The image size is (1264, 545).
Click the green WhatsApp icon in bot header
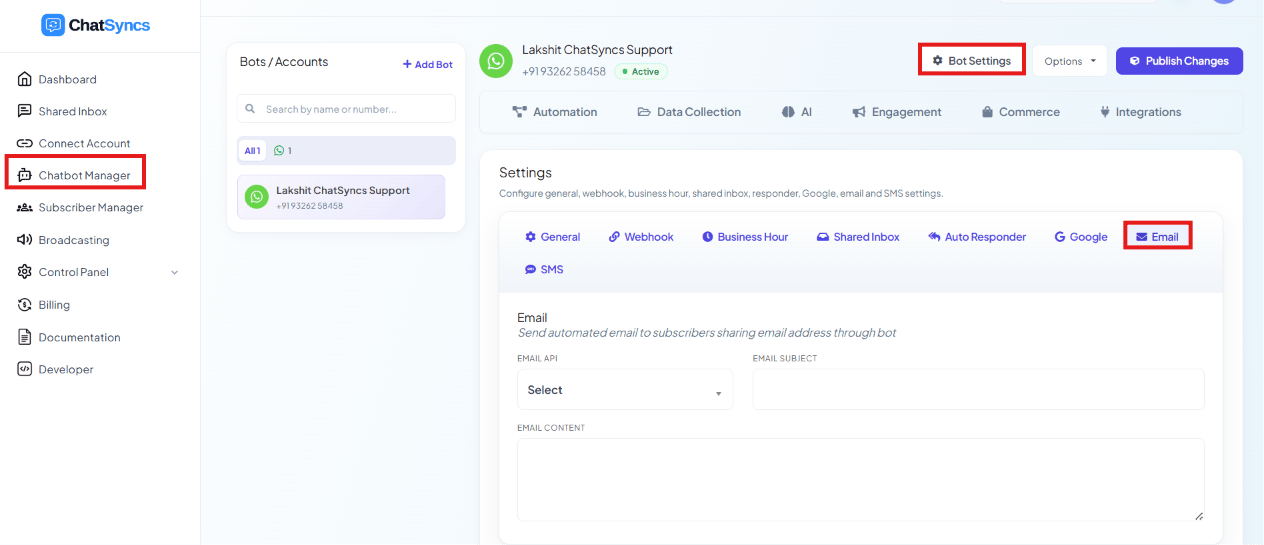coord(496,60)
